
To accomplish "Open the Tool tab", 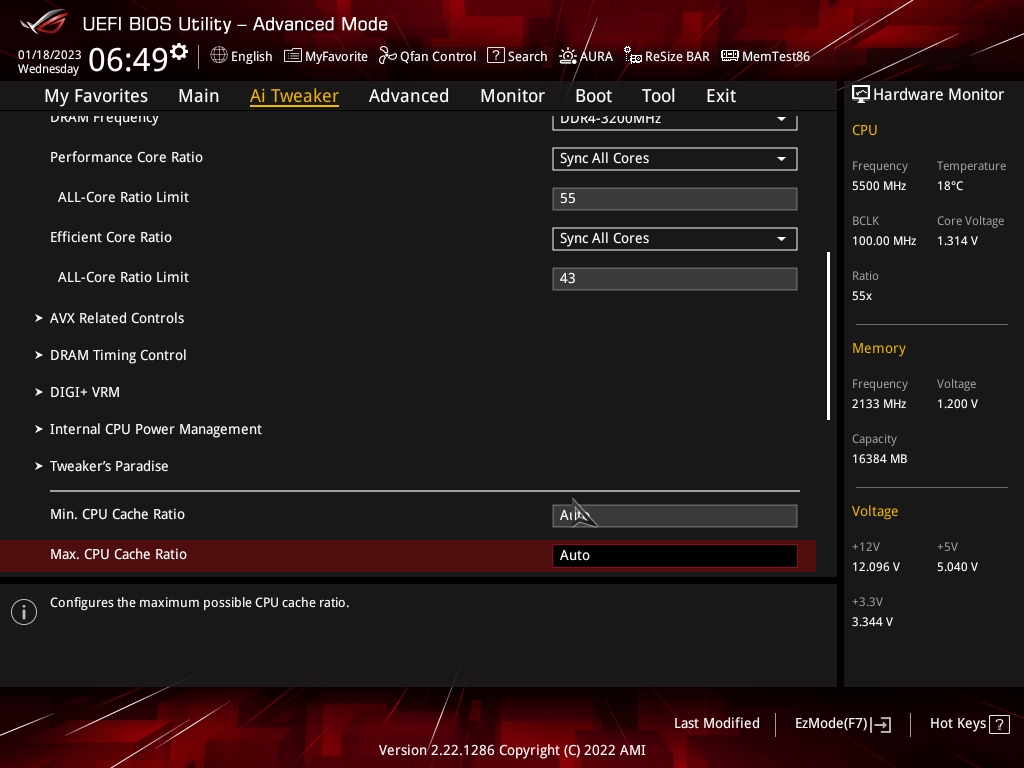I will tap(658, 96).
